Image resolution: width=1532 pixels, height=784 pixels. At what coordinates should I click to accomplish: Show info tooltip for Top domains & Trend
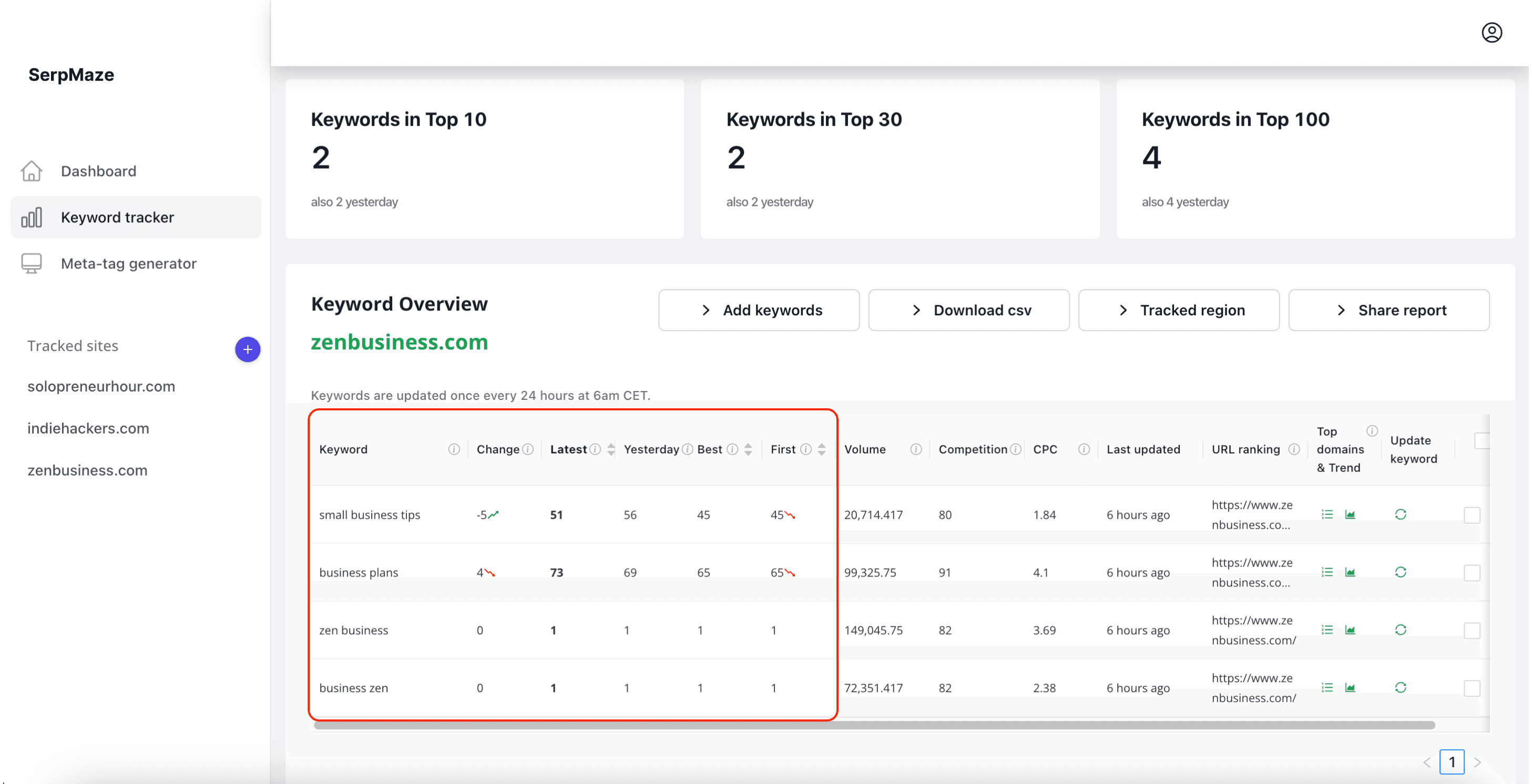coord(1372,431)
